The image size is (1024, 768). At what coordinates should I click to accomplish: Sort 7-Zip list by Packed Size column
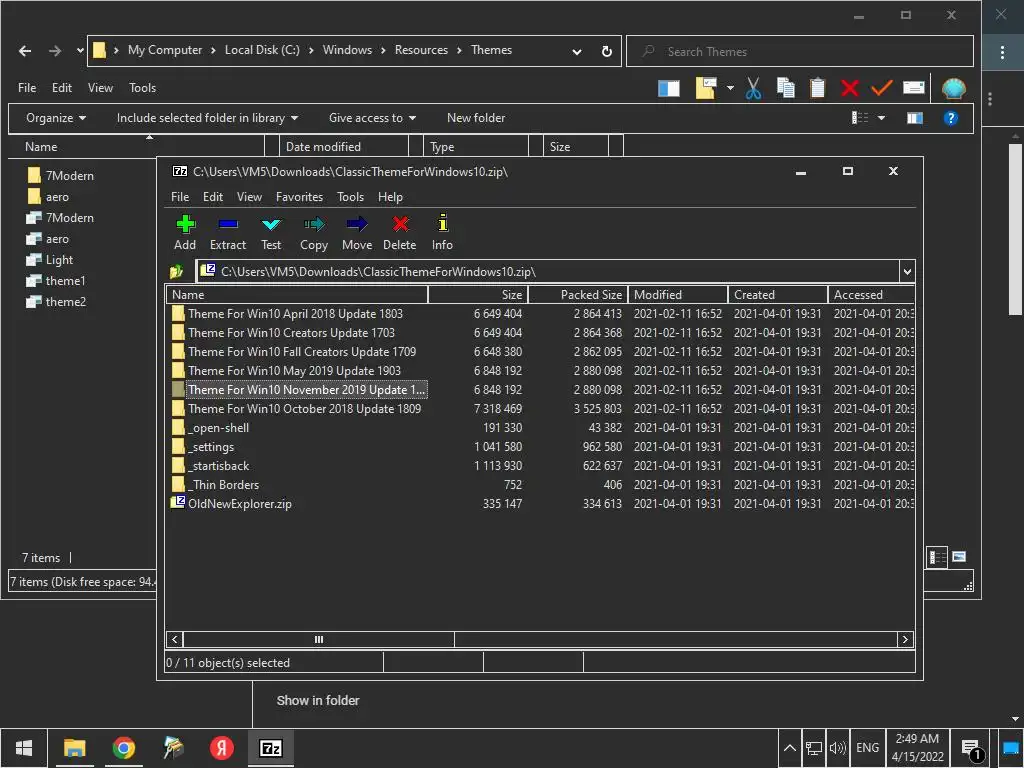click(x=578, y=295)
